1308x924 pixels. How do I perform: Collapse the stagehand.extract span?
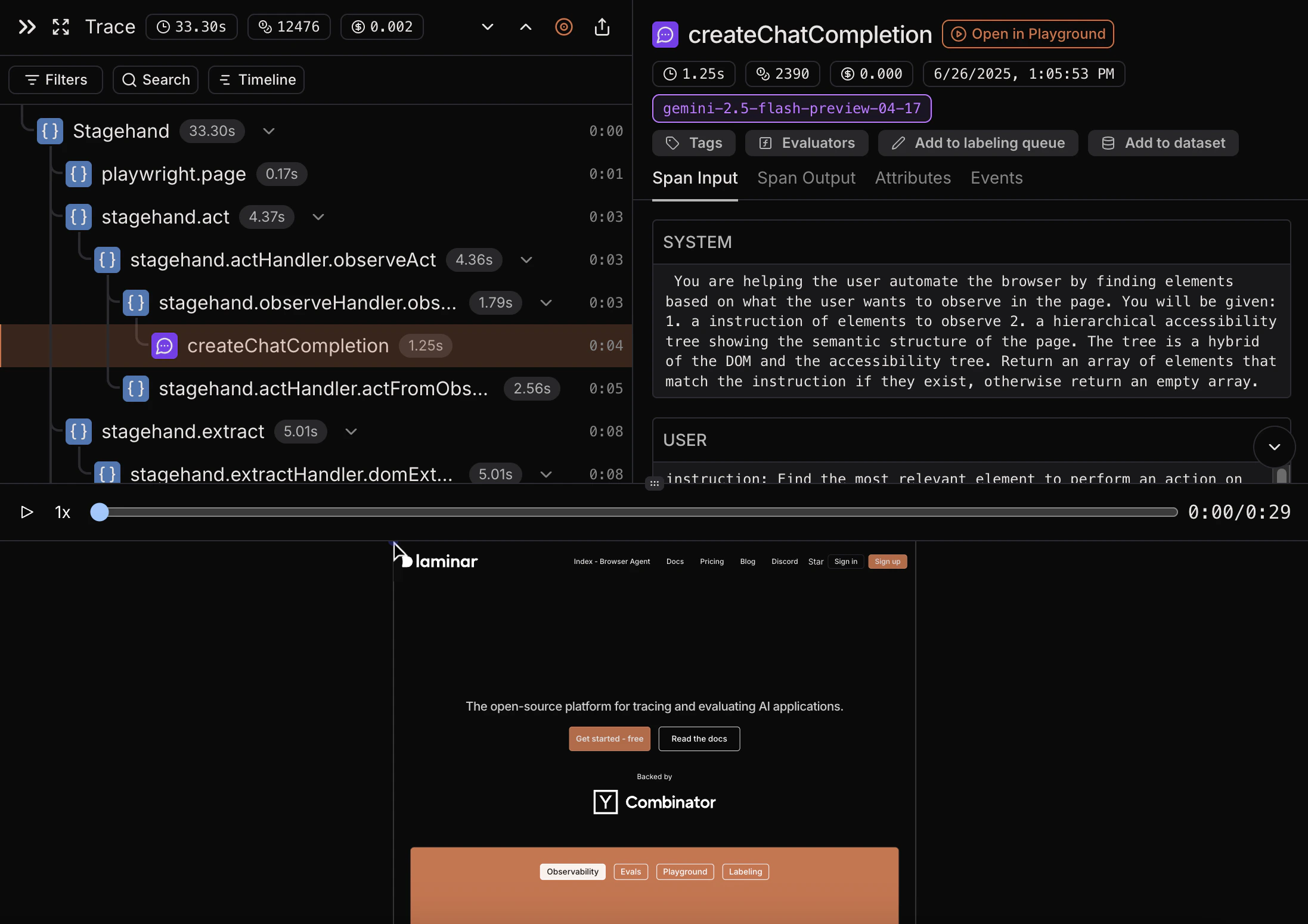coord(351,432)
